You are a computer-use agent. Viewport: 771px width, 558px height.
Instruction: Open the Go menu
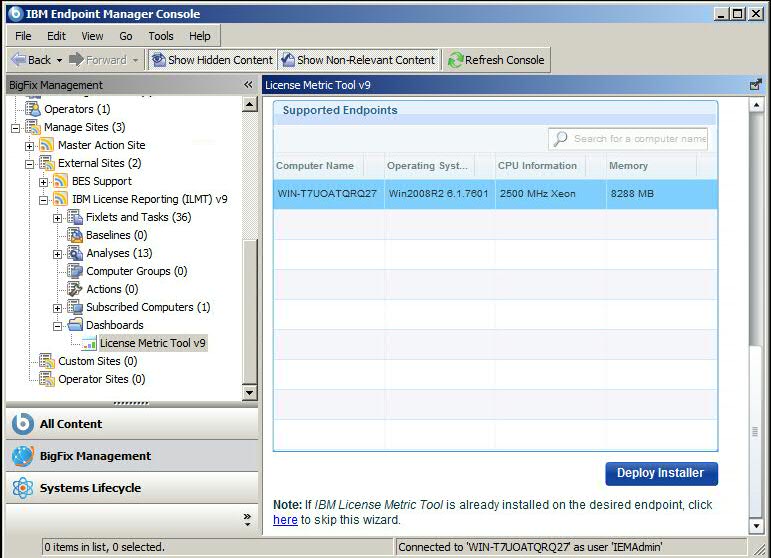(x=126, y=36)
